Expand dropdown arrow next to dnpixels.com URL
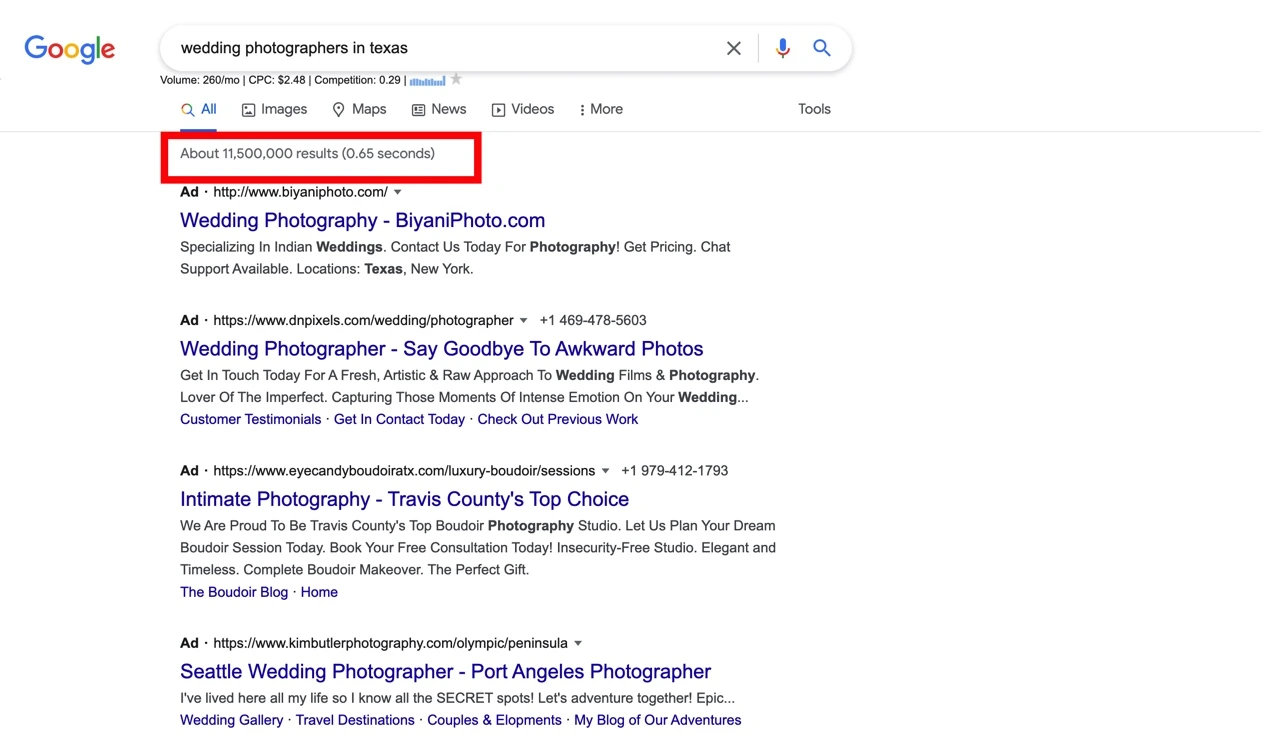Viewport: 1261px width, 744px height. point(523,321)
